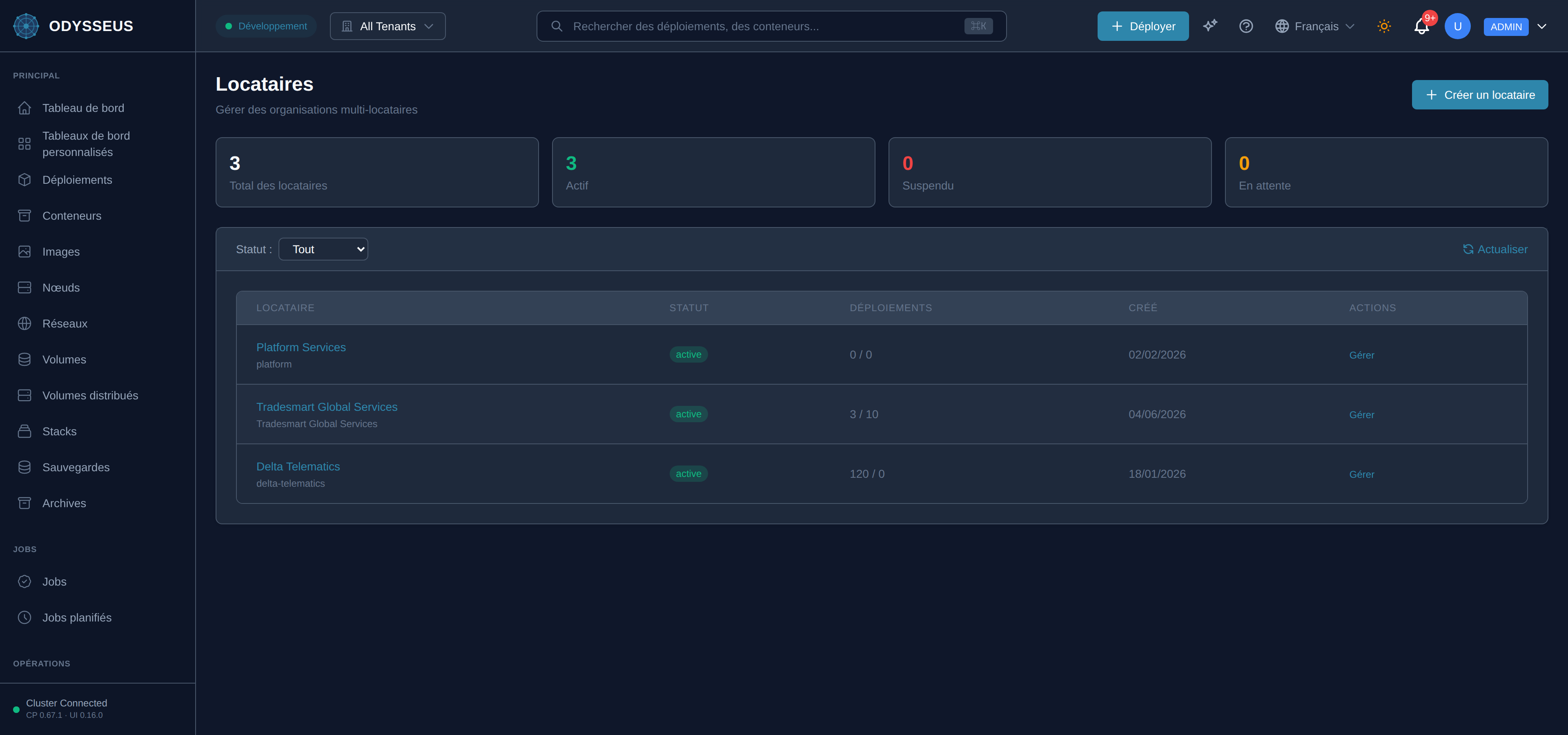Open the AI sparkles assistant icon
This screenshot has height=735, width=1568.
(x=1210, y=26)
